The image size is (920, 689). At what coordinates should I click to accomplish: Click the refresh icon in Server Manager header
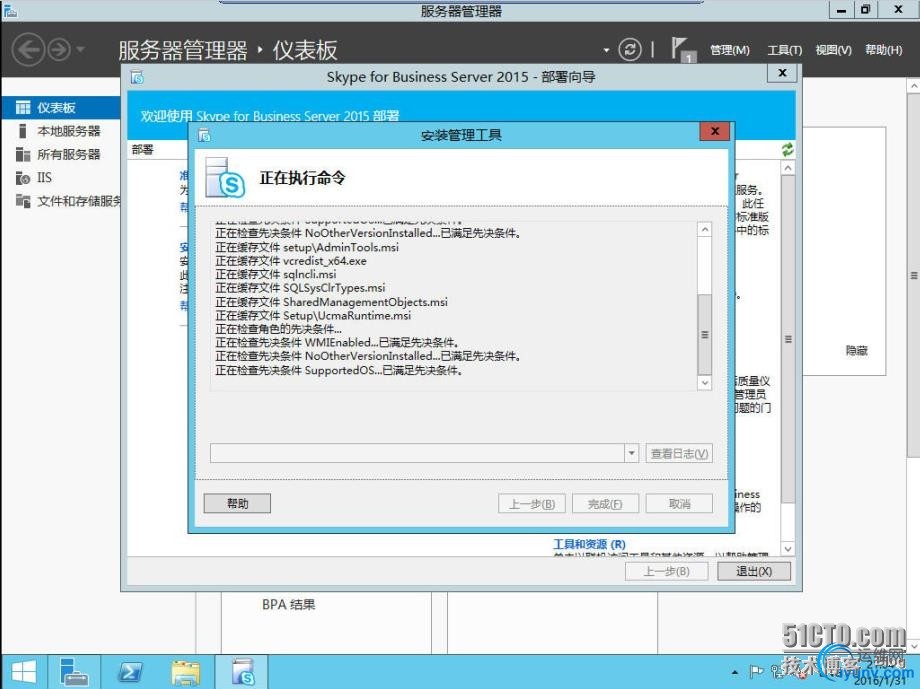[x=630, y=49]
